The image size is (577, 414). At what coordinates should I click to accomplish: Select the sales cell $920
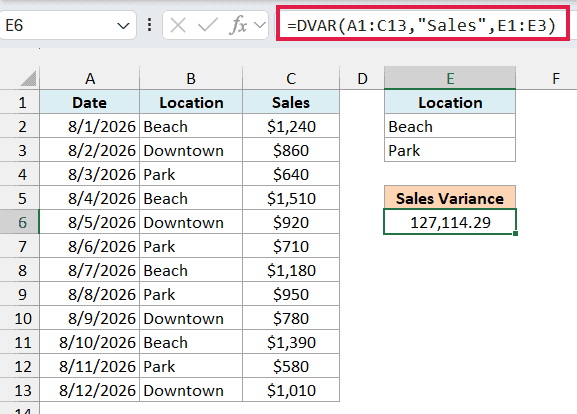(291, 222)
